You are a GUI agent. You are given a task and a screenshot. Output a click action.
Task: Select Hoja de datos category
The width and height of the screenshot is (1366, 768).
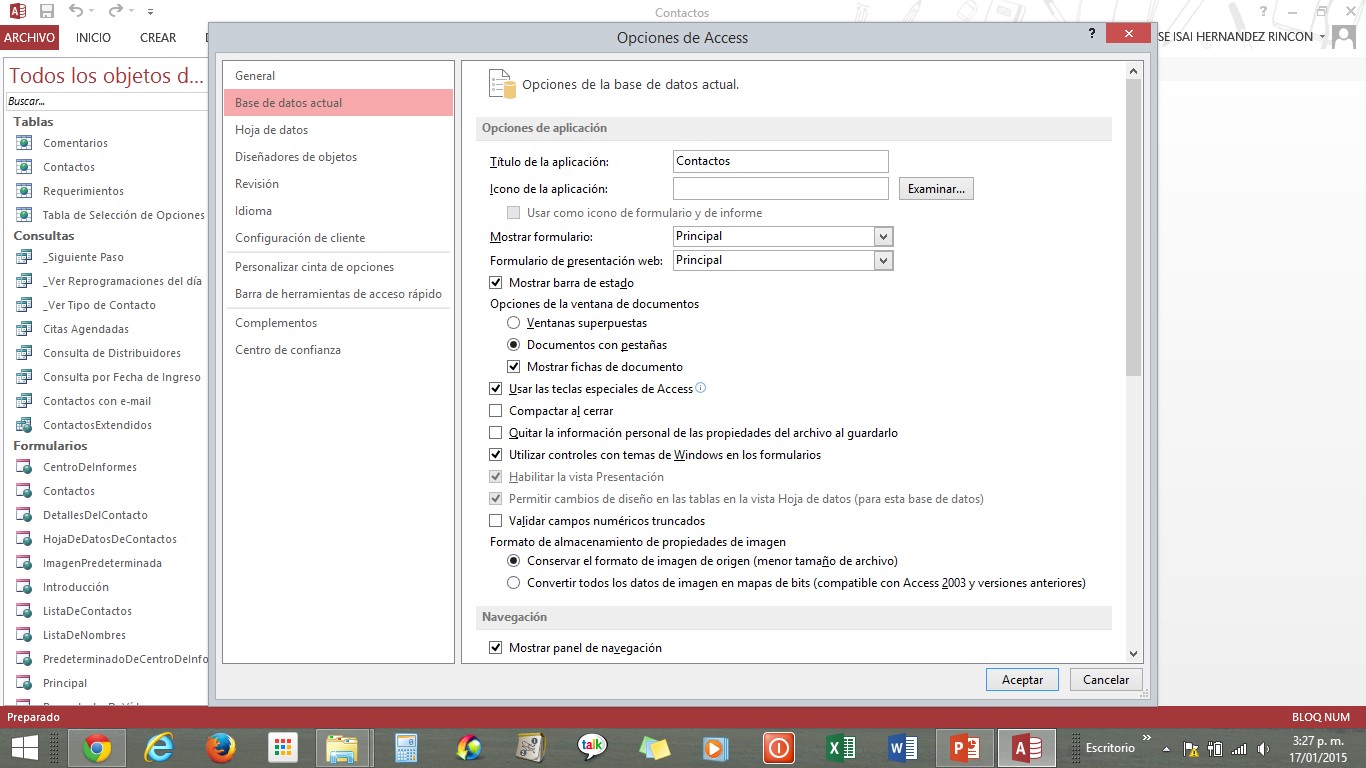(338, 130)
